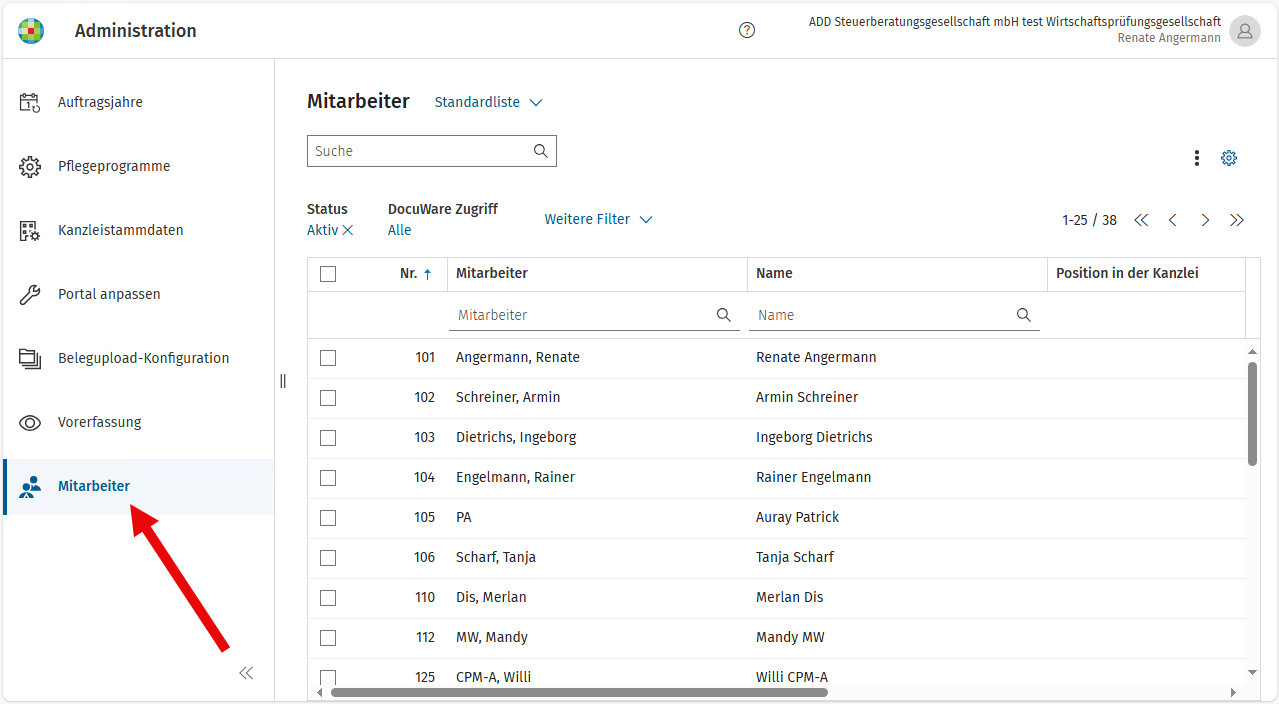This screenshot has height=704, width=1279.
Task: Open the help question mark icon
Action: pos(747,30)
